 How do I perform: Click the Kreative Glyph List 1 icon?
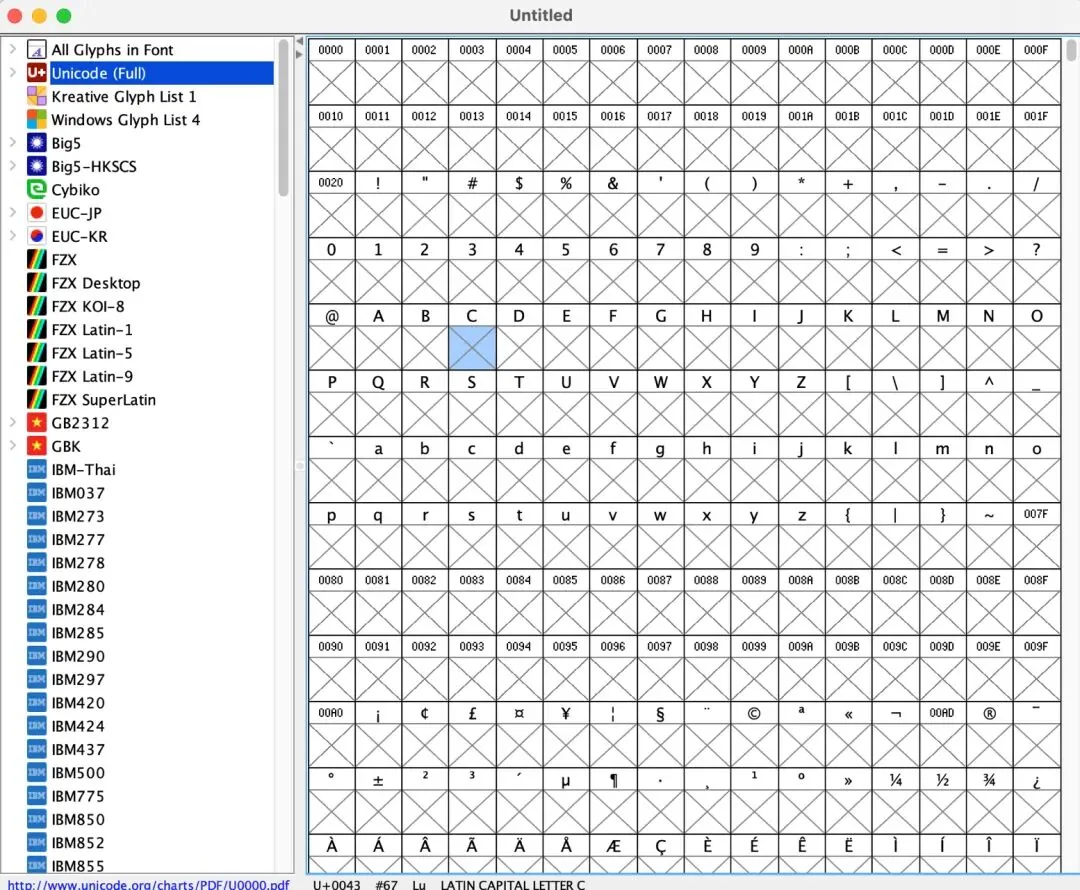pyautogui.click(x=37, y=96)
